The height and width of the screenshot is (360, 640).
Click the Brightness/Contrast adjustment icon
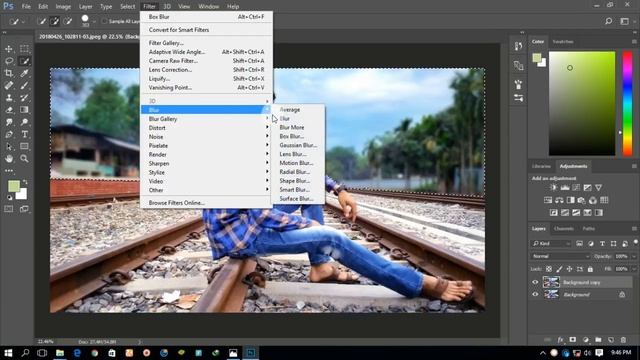pyautogui.click(x=553, y=188)
